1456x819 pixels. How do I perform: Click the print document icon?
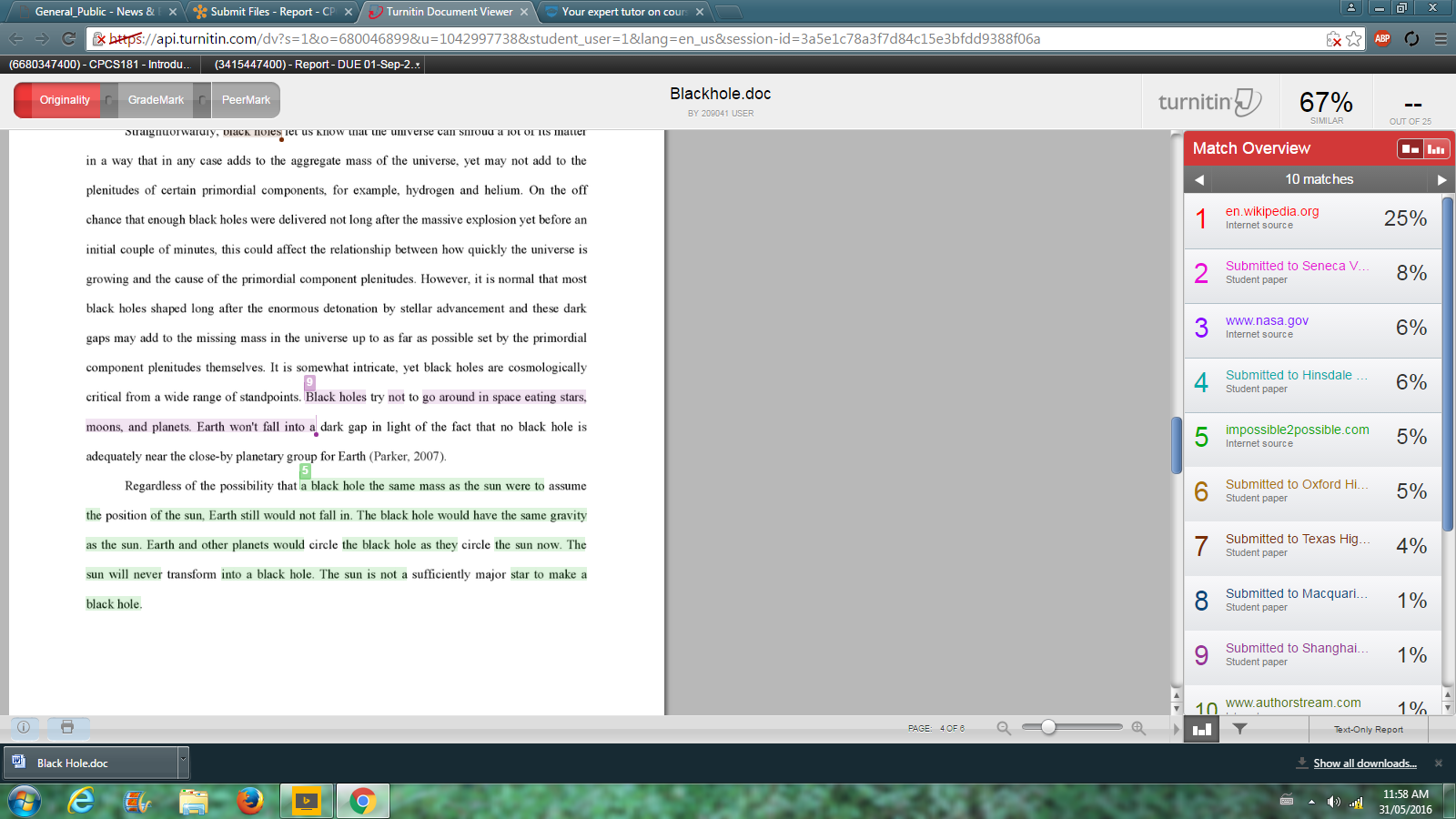67,727
